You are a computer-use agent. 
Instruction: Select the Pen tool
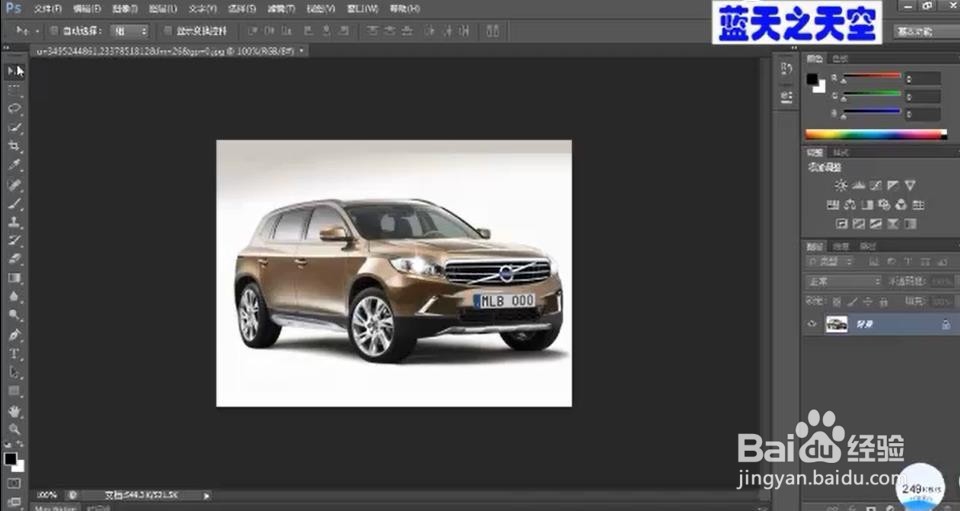click(x=15, y=335)
